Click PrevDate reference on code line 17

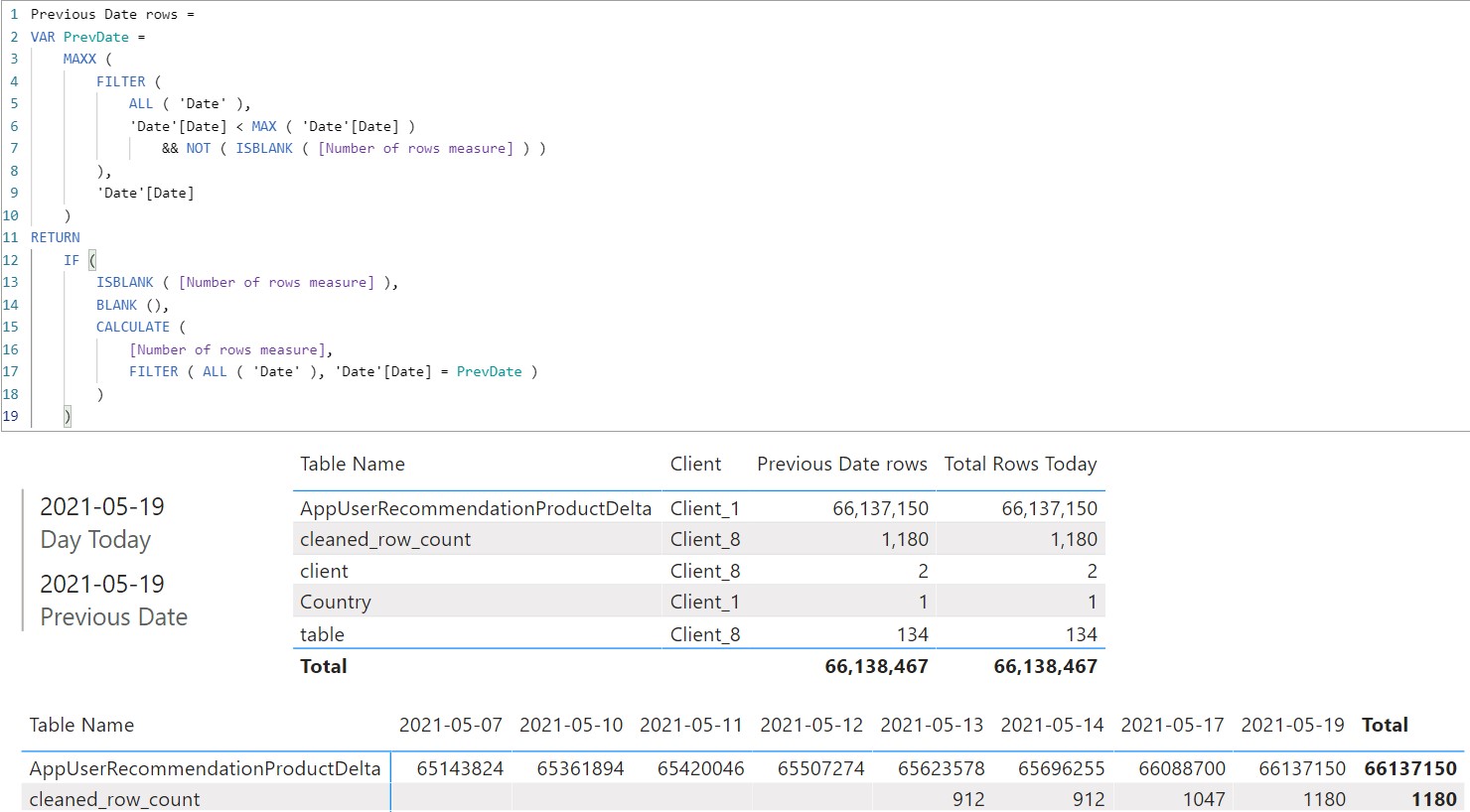click(x=489, y=371)
